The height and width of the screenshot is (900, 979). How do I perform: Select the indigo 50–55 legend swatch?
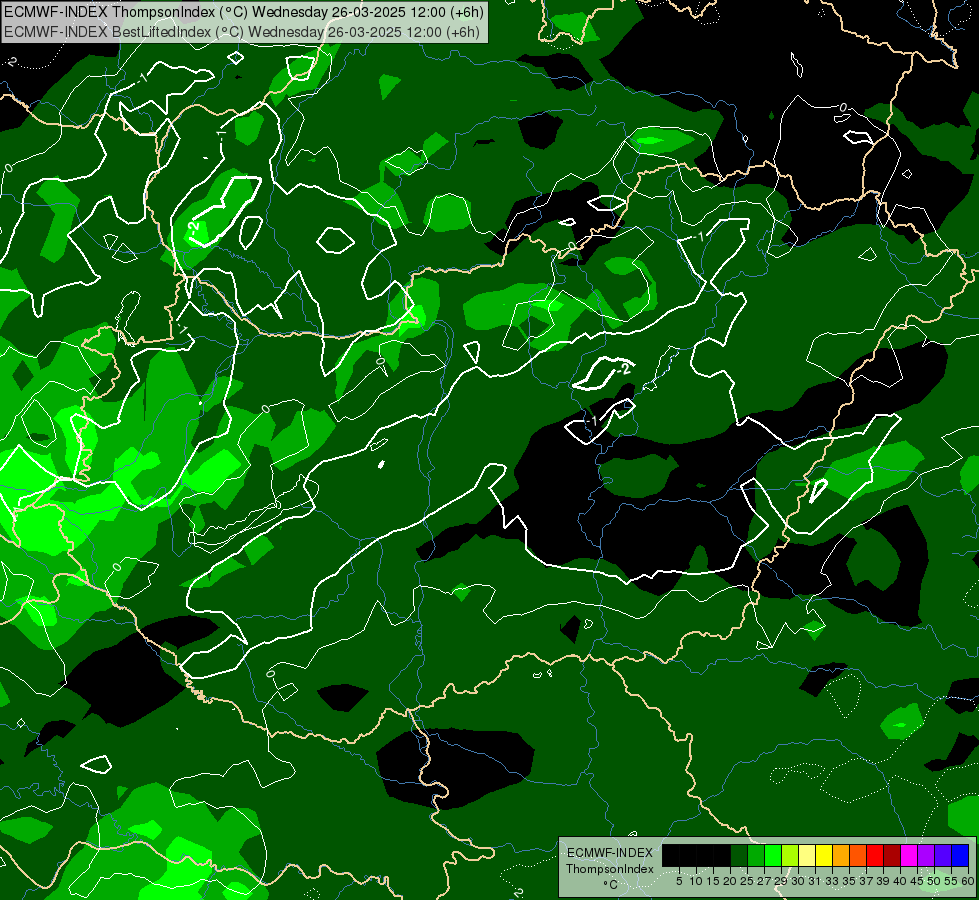pyautogui.click(x=942, y=855)
